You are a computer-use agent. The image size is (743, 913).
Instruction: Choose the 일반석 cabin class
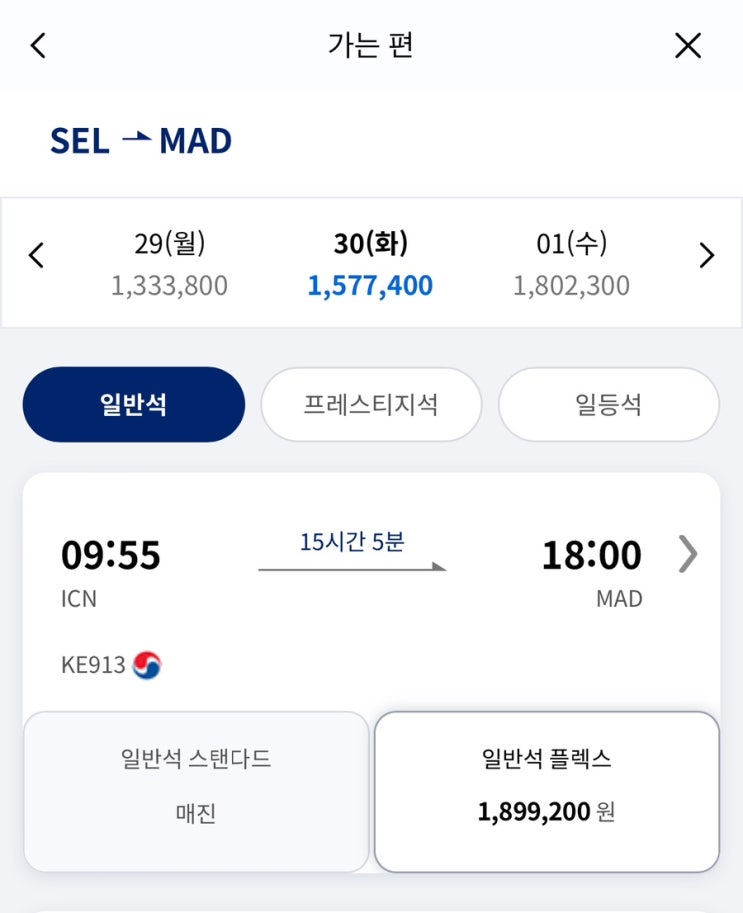(x=133, y=405)
